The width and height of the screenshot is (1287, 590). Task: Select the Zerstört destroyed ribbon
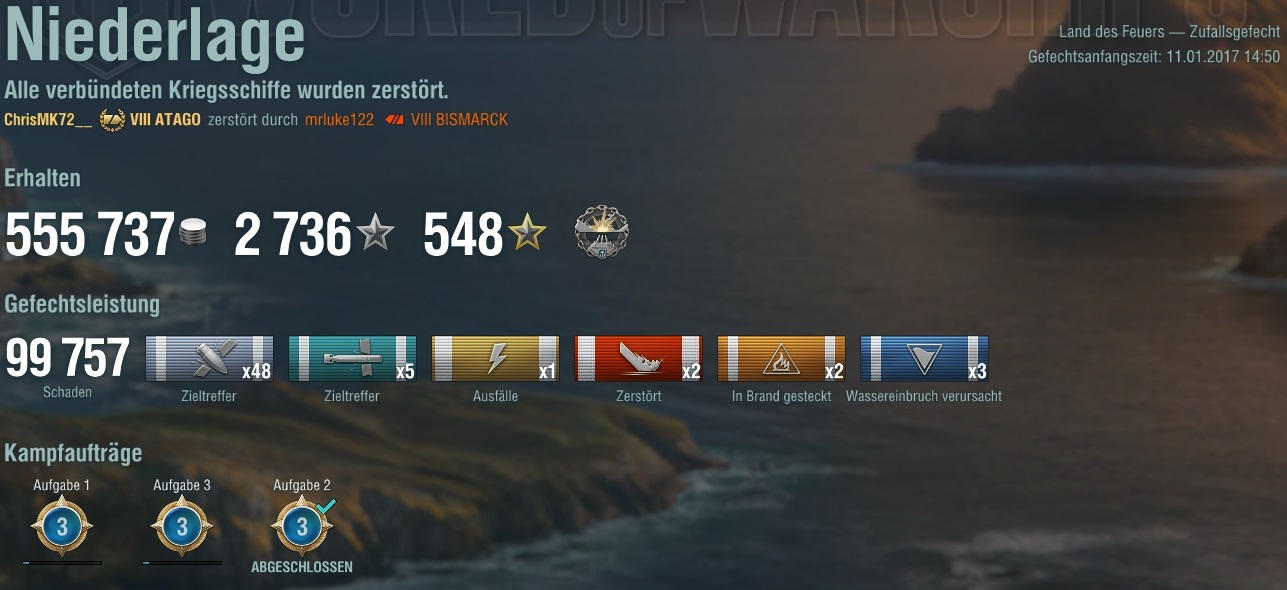[638, 358]
